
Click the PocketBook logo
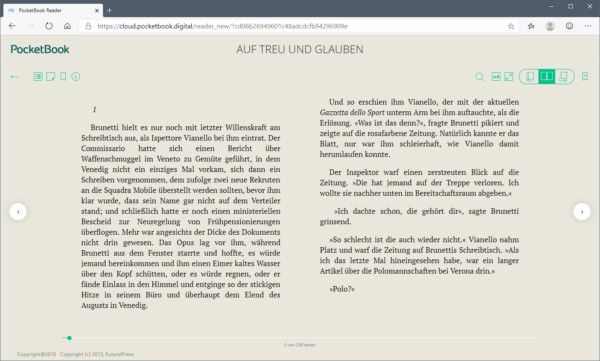pos(40,49)
